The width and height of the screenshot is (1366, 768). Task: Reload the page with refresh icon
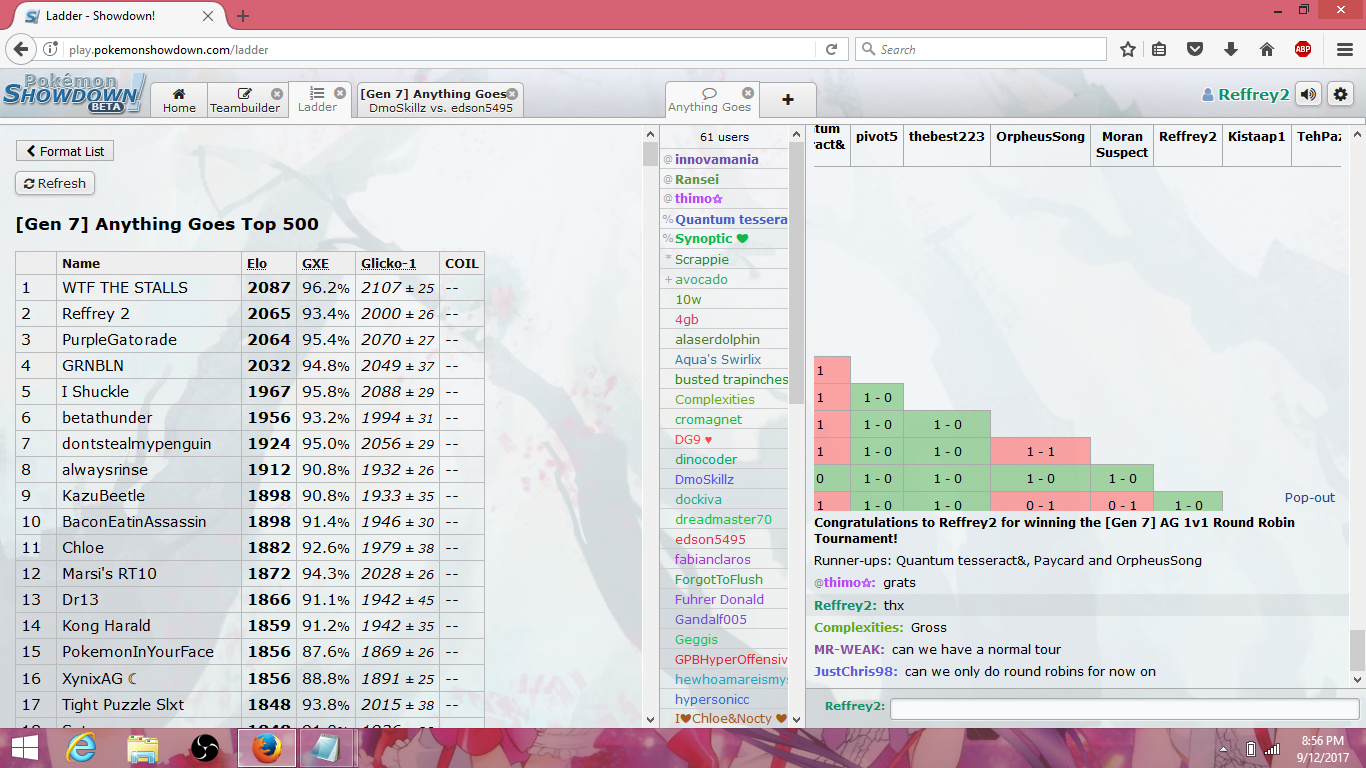pos(831,49)
